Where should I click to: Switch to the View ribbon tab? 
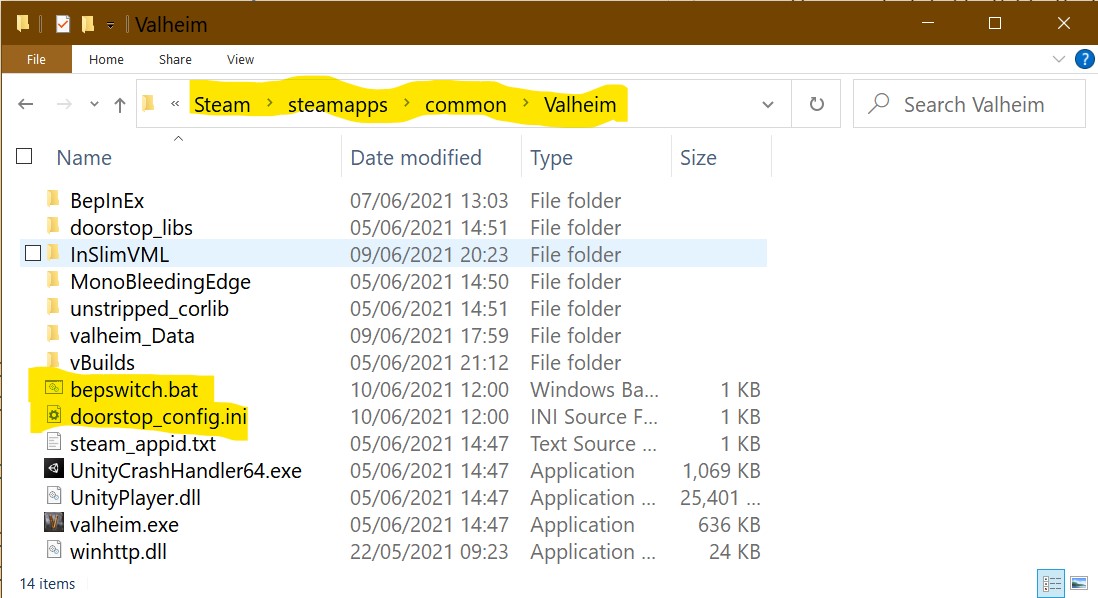point(240,60)
